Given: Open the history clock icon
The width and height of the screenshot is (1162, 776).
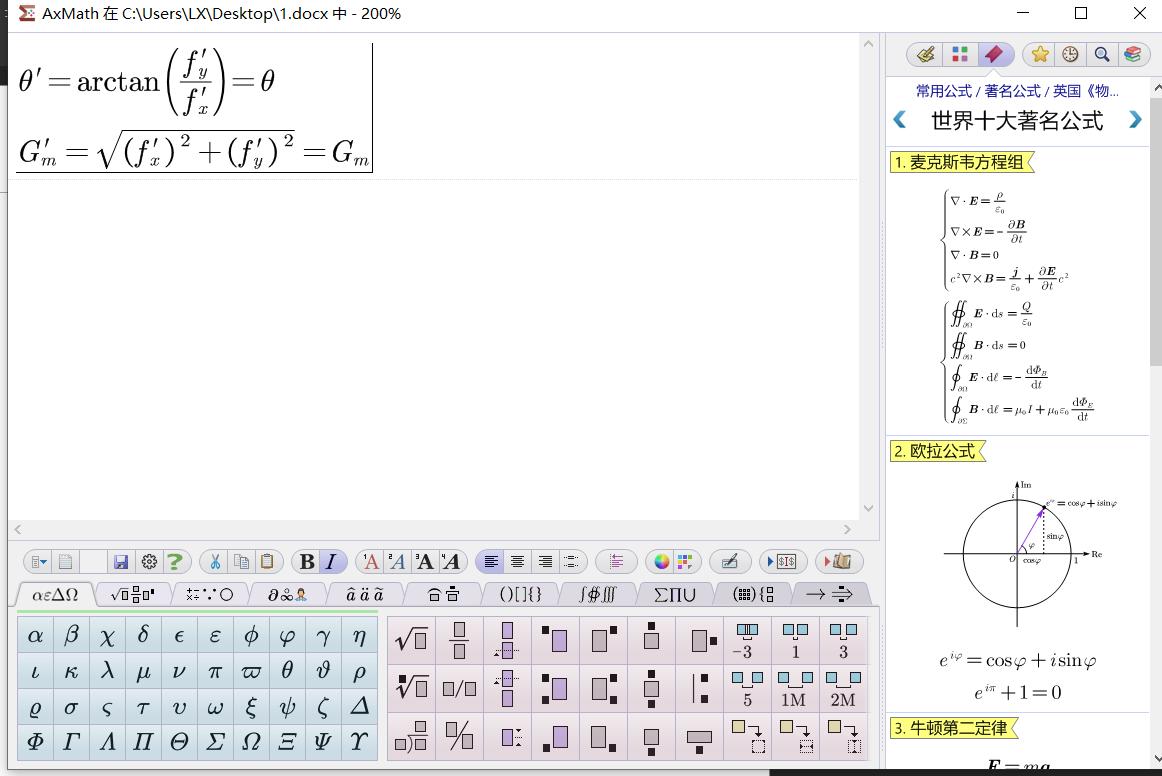Looking at the screenshot, I should coord(1072,54).
